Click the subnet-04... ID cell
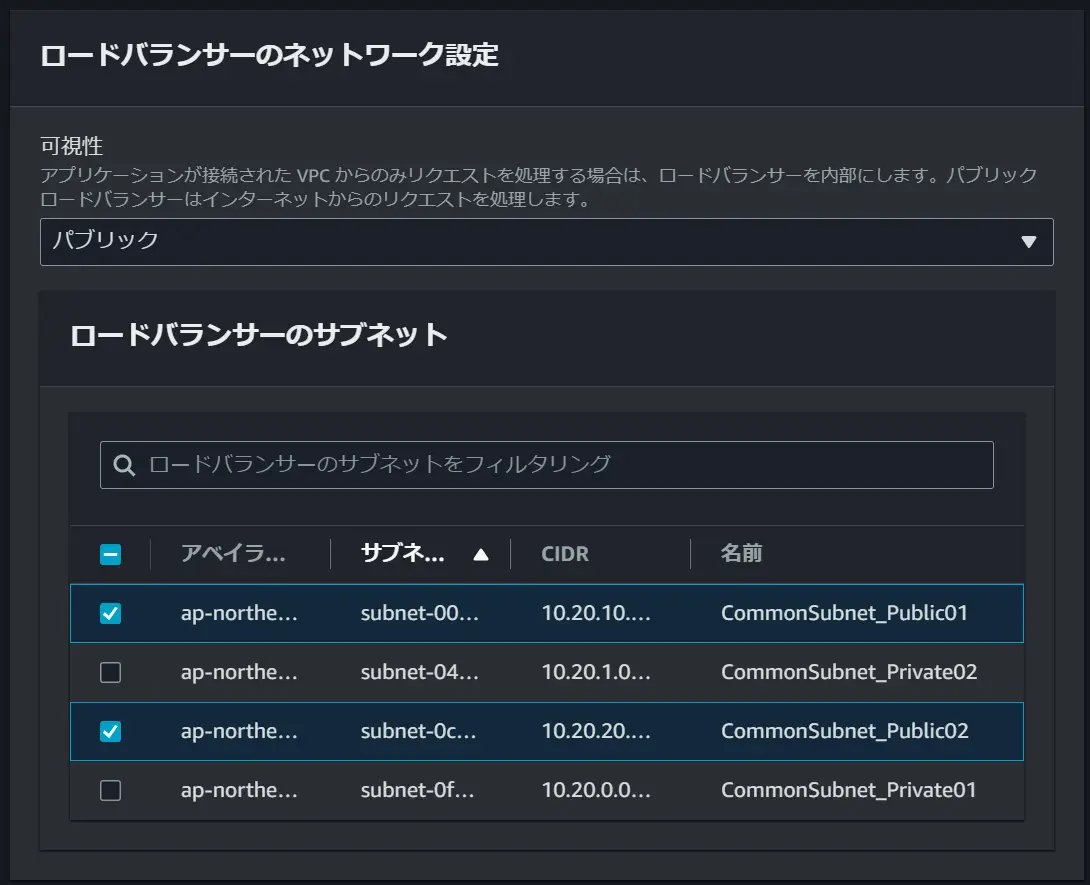This screenshot has width=1090, height=885. [x=419, y=672]
